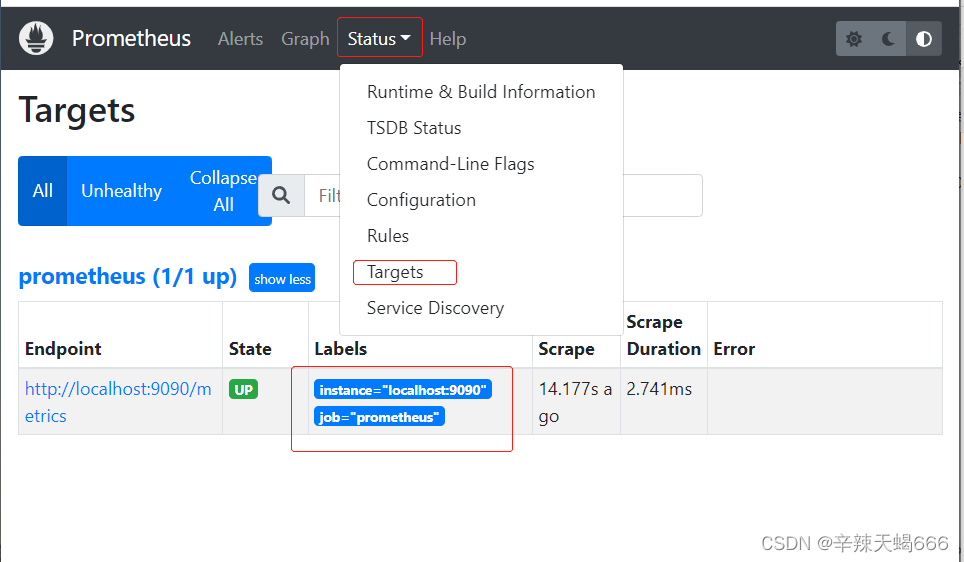Choose Targets in Status menu

[395, 272]
